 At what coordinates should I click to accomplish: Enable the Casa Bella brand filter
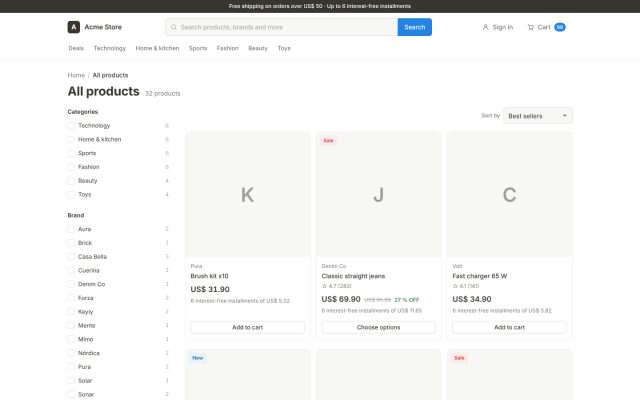tap(71, 257)
